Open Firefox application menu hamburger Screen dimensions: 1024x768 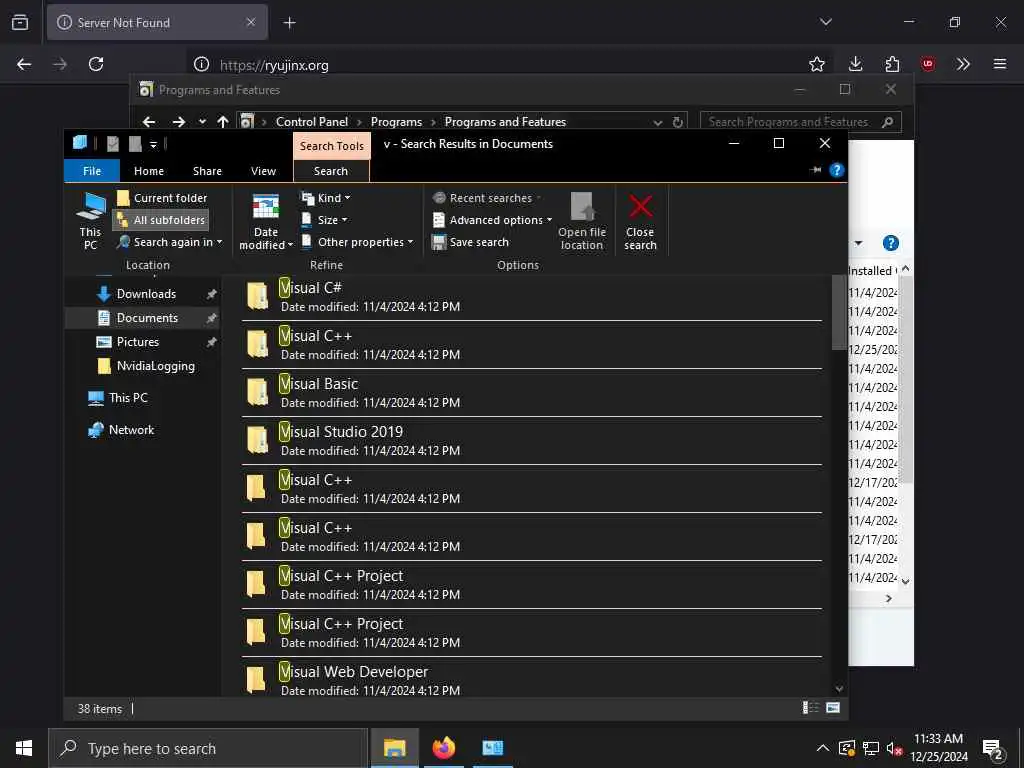(1000, 64)
